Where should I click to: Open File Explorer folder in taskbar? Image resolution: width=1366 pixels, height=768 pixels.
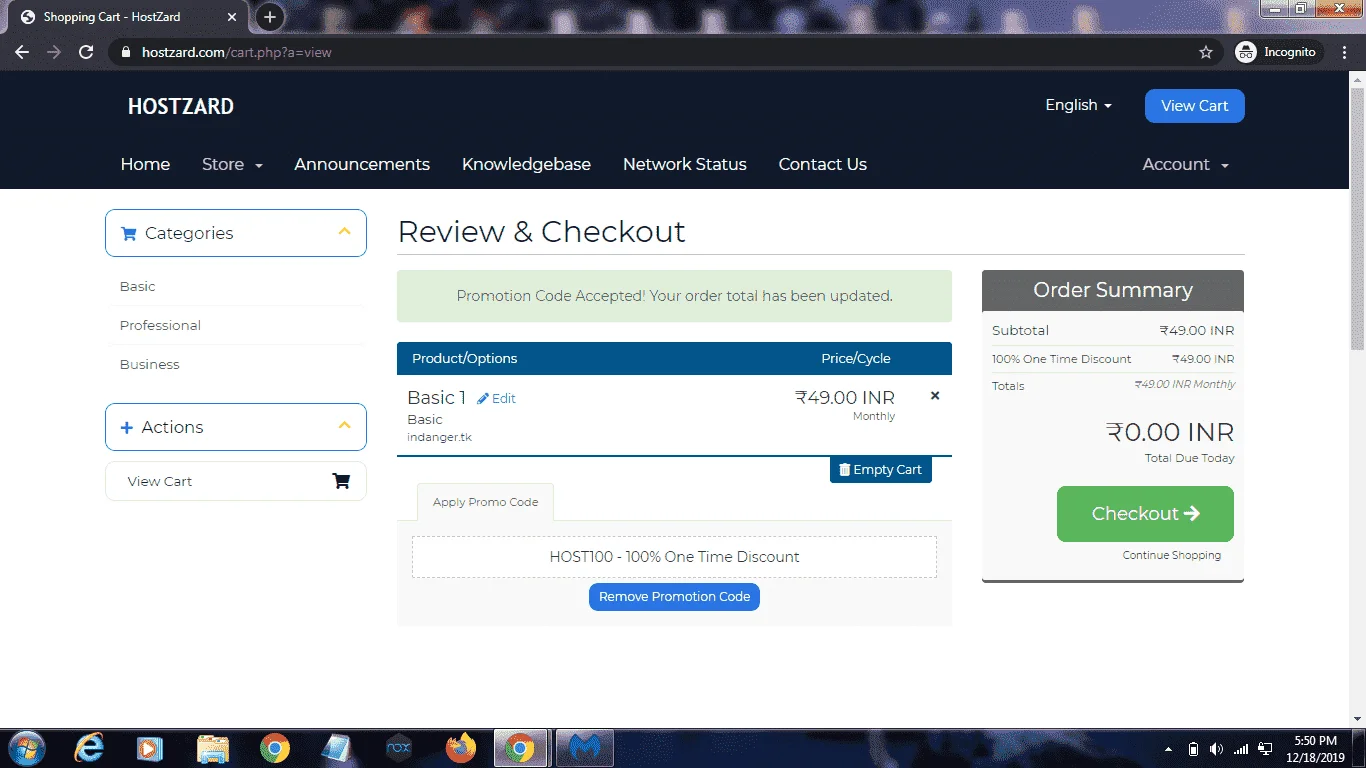tap(212, 748)
